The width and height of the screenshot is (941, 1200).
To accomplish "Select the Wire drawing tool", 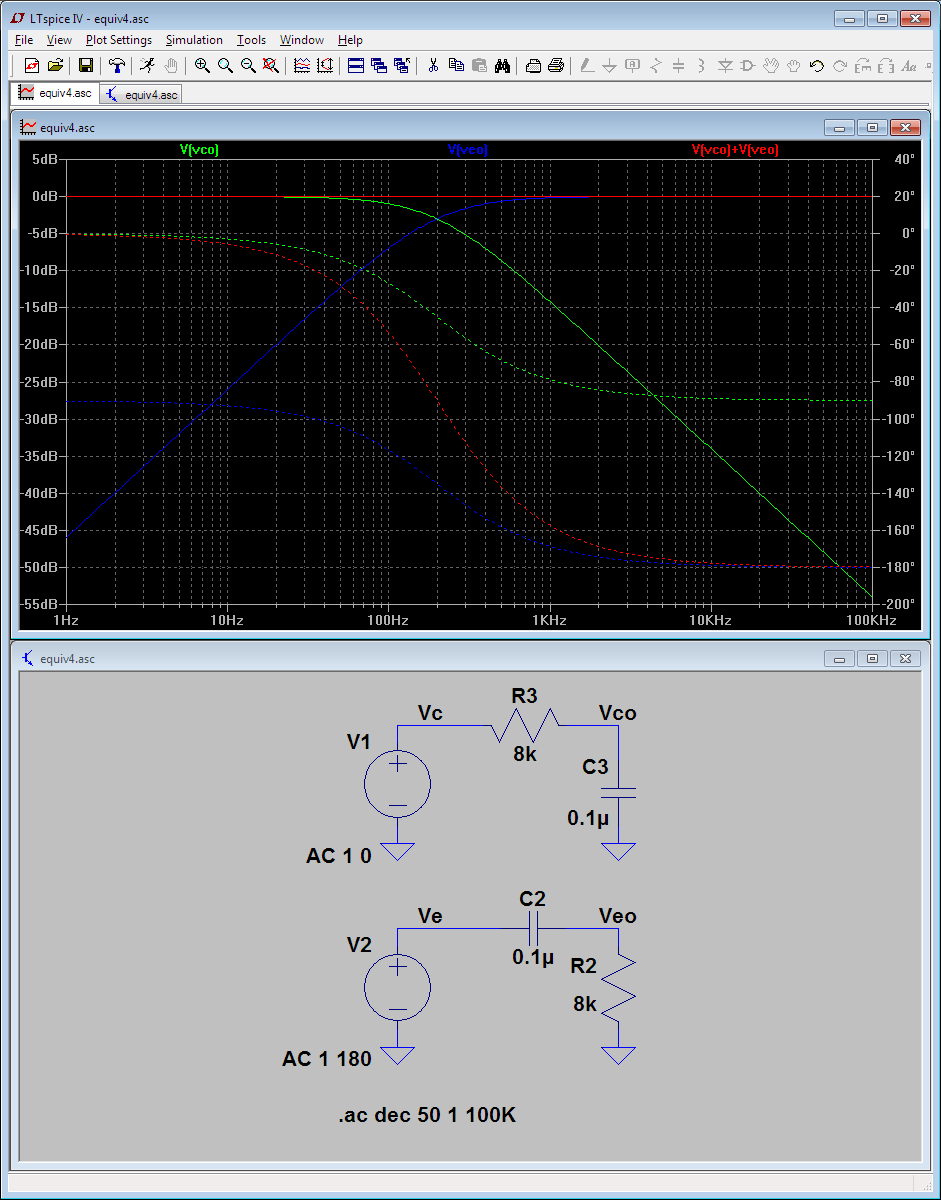I will click(586, 65).
